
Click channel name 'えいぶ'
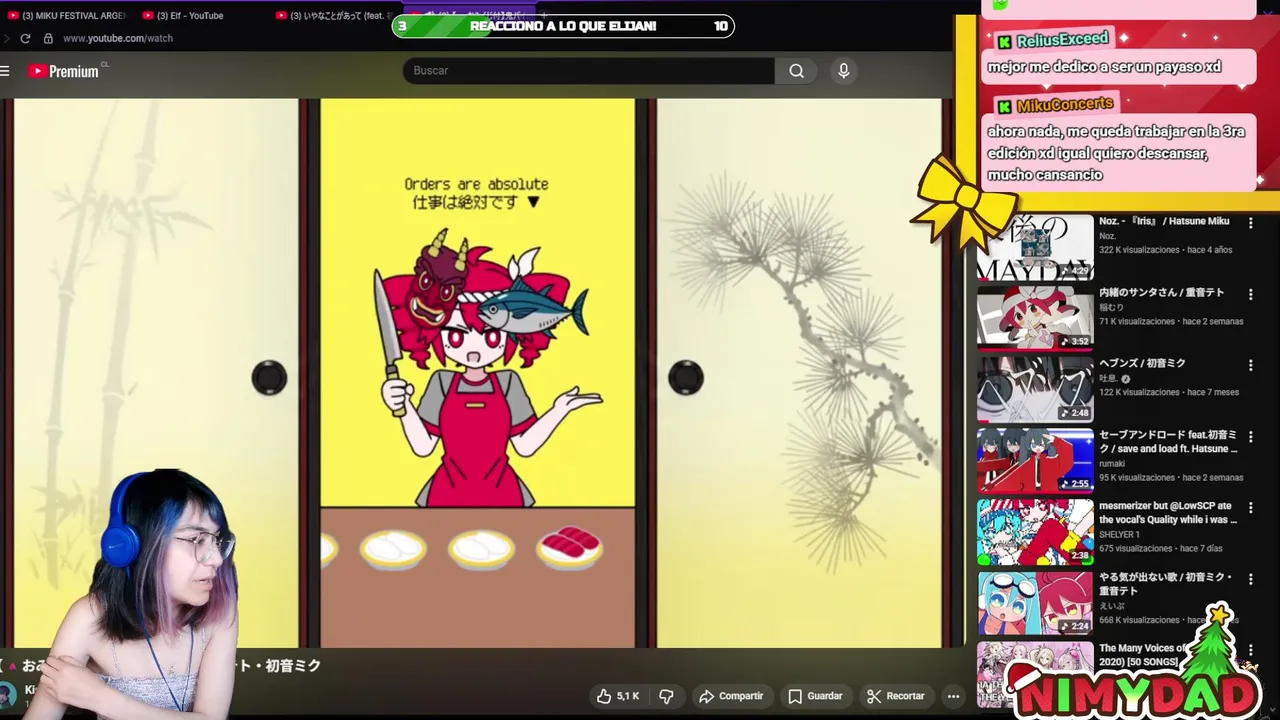click(x=1111, y=606)
